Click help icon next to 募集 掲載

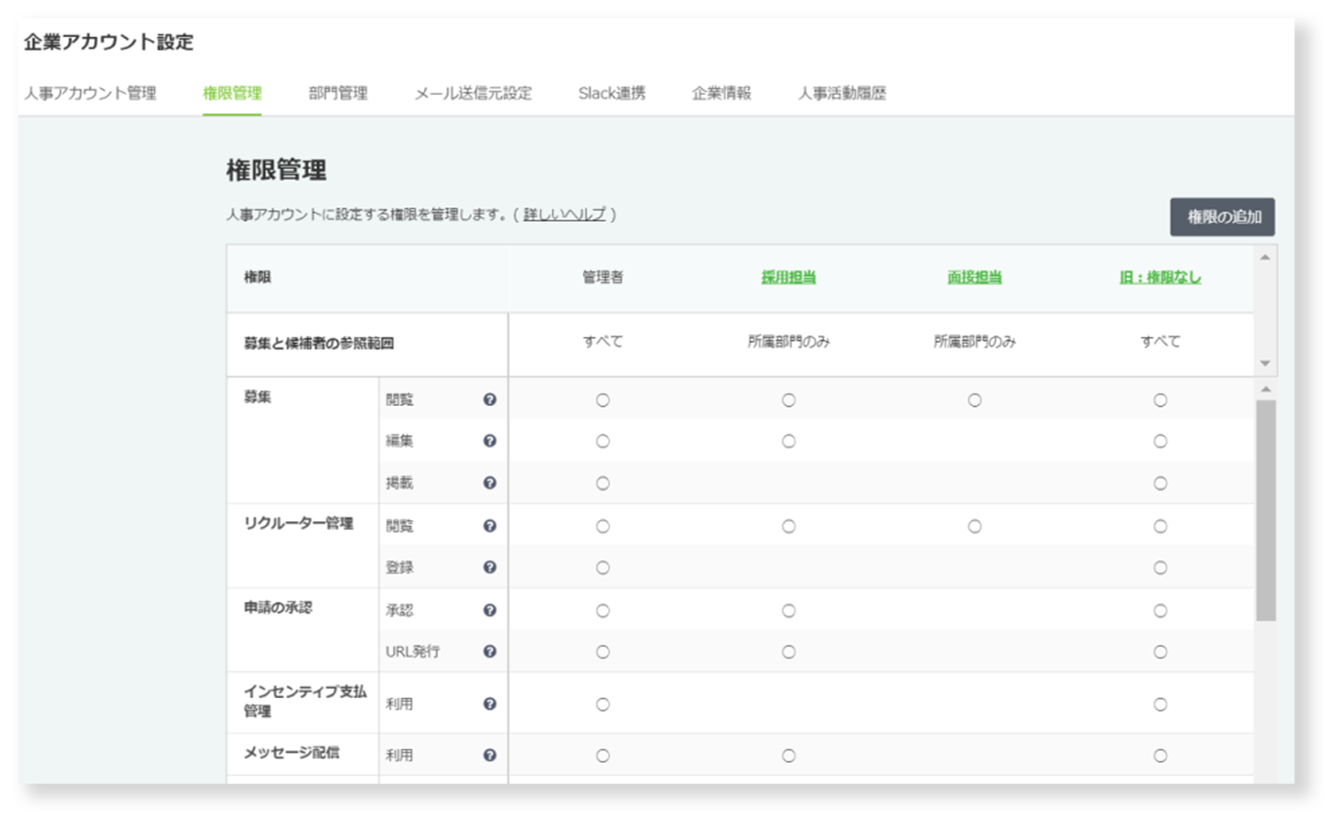pos(490,483)
